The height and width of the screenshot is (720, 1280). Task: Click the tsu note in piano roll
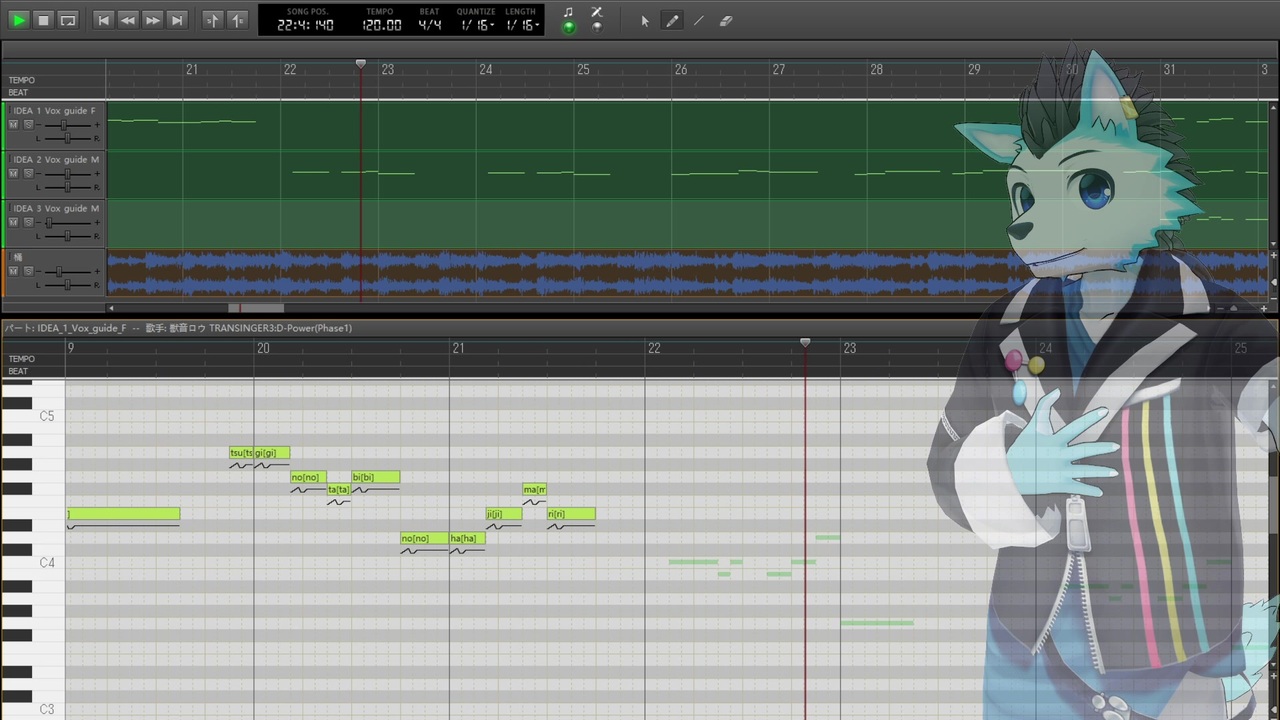(x=241, y=453)
